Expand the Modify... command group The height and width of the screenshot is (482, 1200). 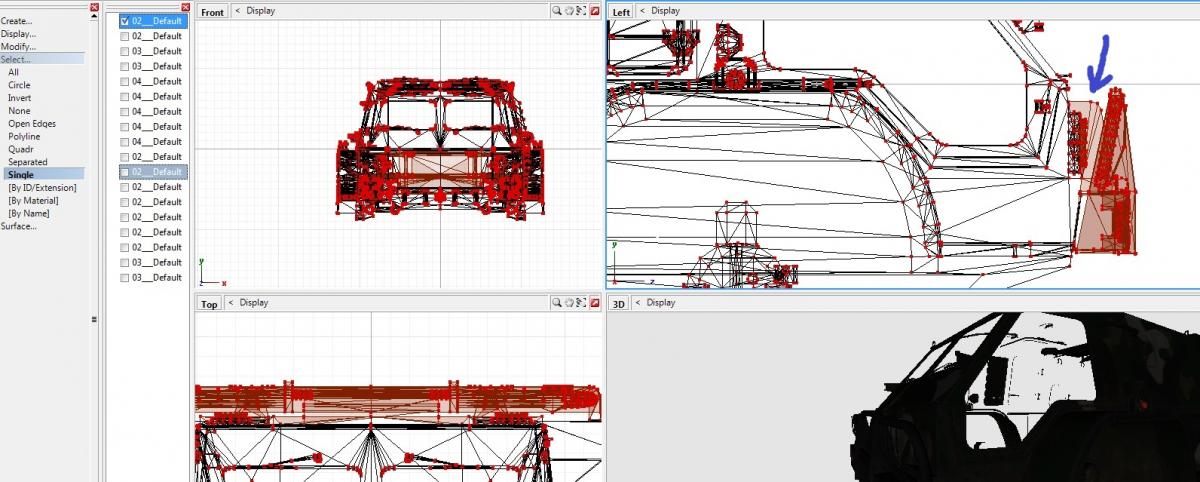(x=18, y=46)
